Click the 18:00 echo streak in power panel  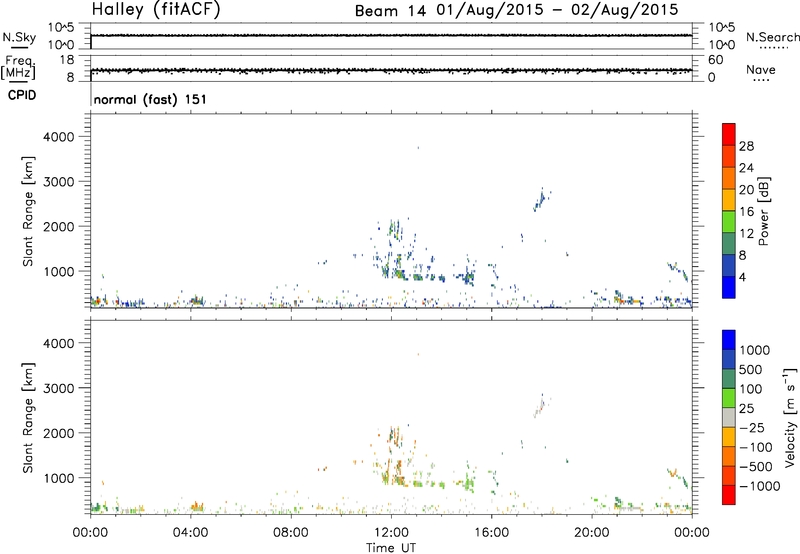tap(541, 198)
